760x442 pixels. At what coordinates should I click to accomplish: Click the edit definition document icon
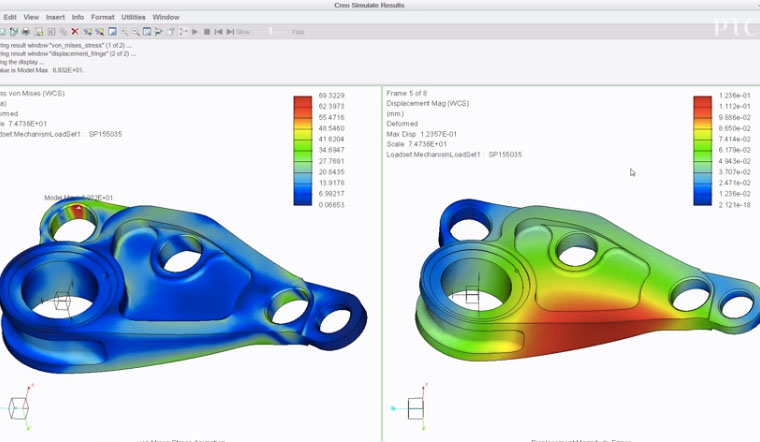click(x=51, y=32)
